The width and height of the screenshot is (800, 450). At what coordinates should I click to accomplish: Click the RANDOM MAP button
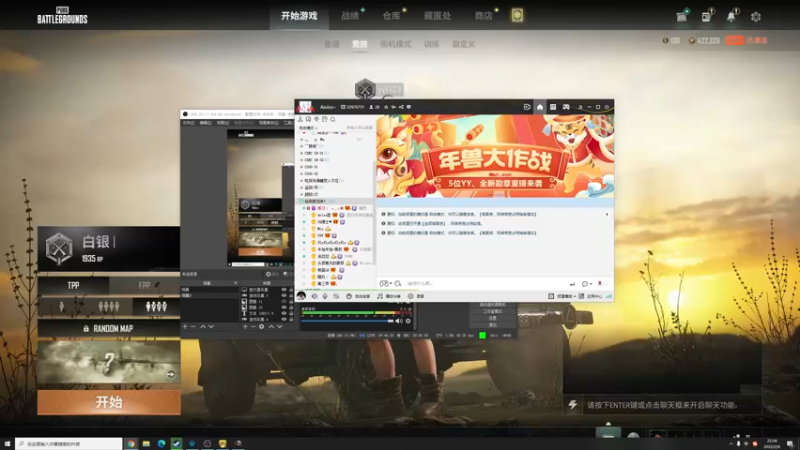click(109, 329)
